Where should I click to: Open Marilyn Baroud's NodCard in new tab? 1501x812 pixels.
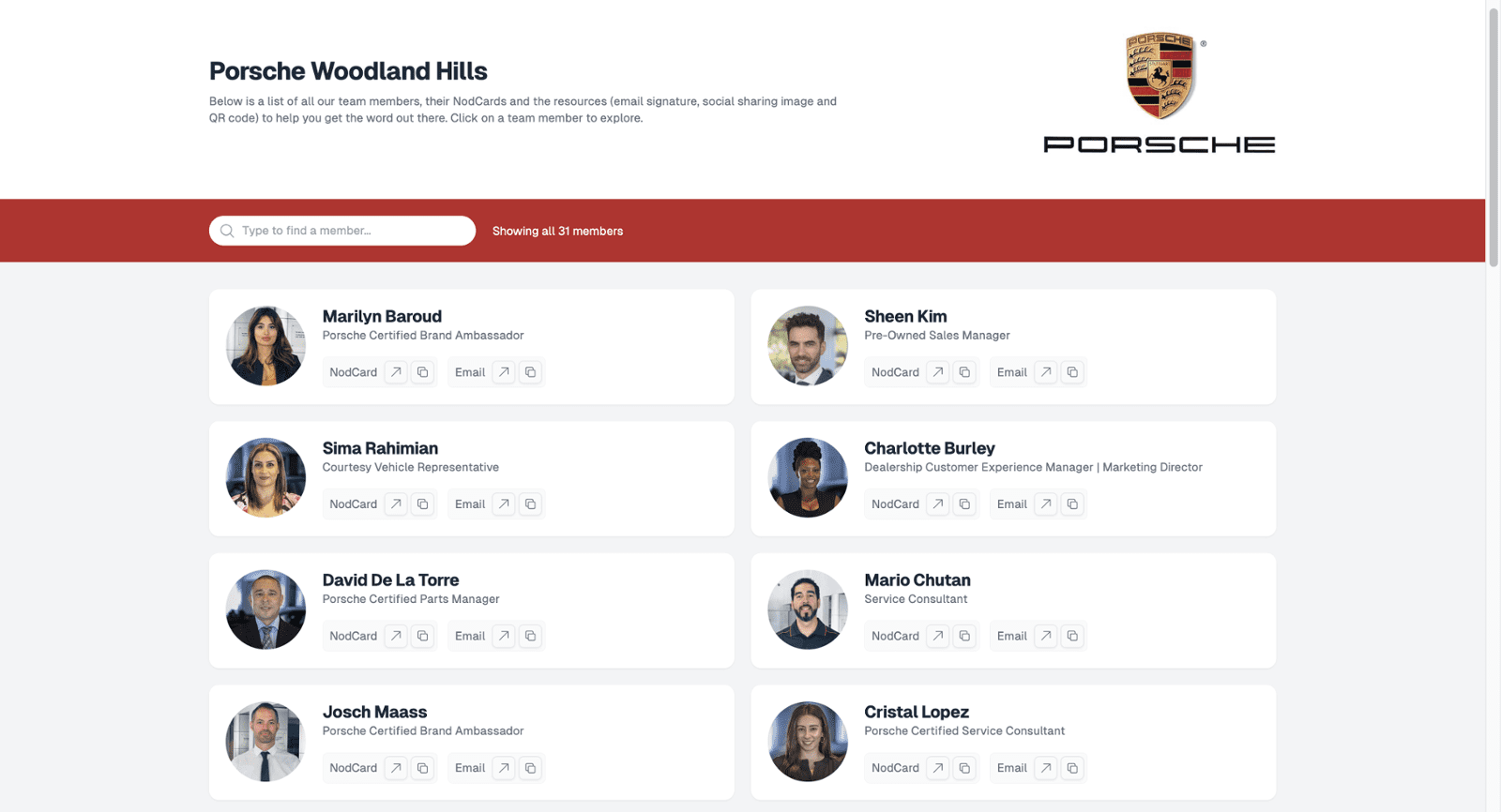pyautogui.click(x=397, y=372)
